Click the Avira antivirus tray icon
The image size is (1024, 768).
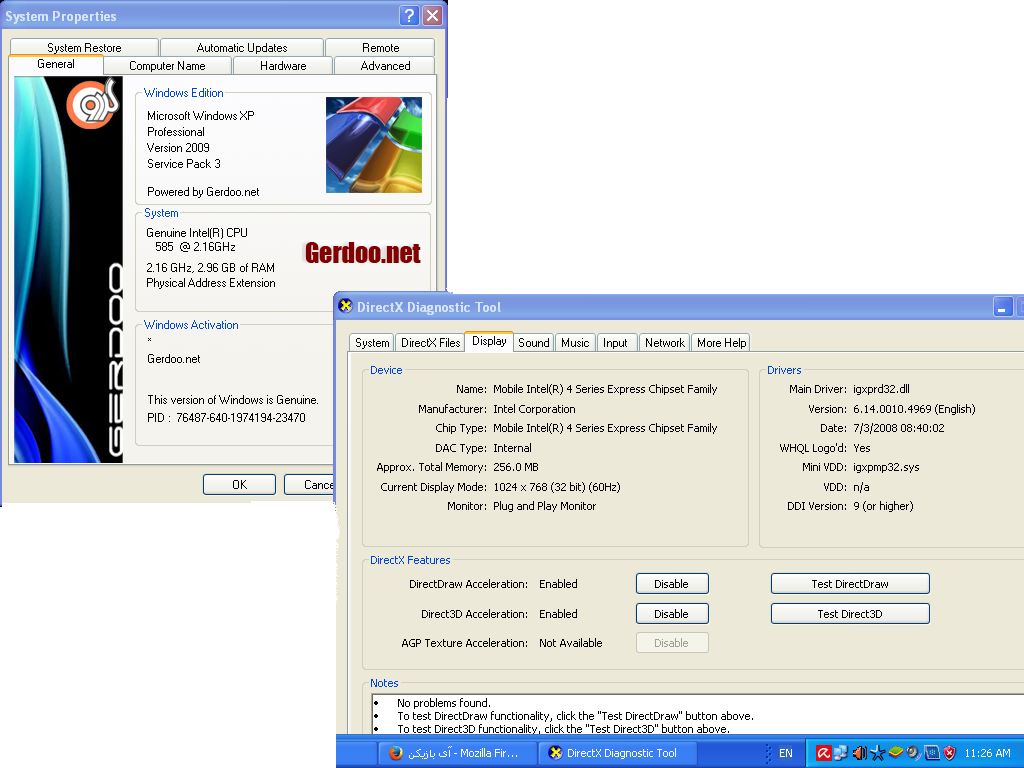point(823,753)
